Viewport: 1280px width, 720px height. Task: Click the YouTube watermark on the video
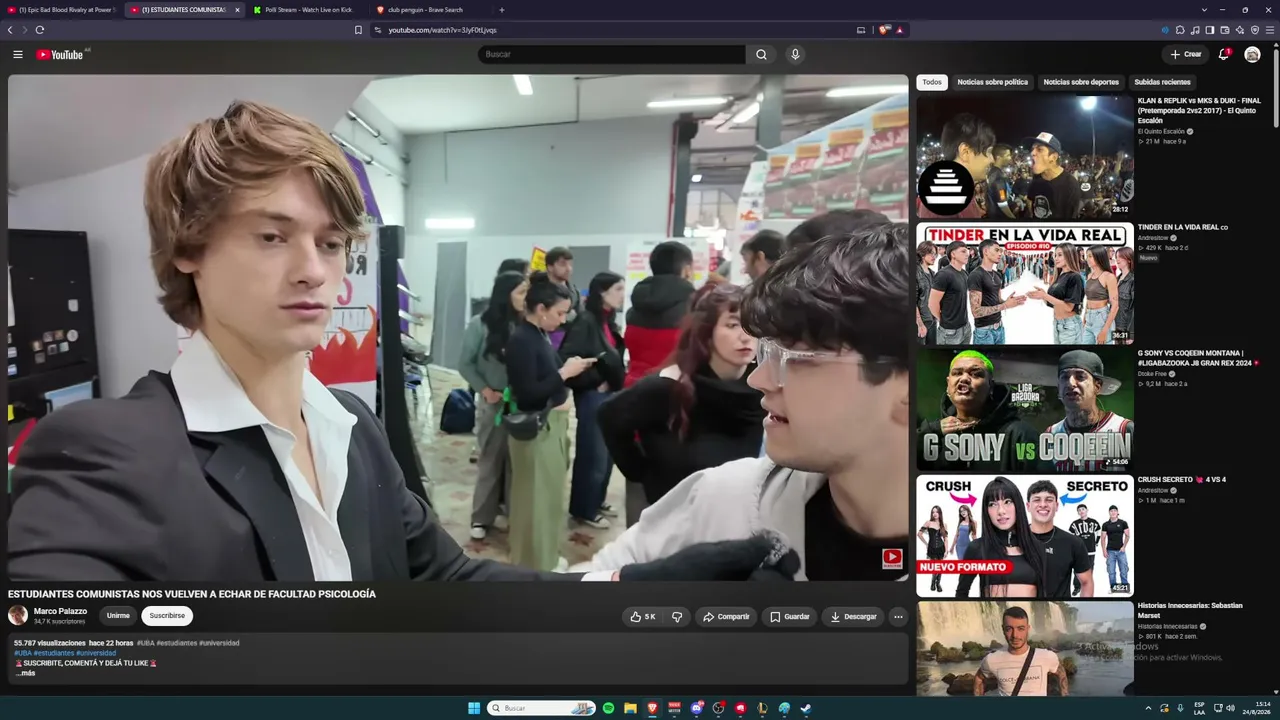pos(892,558)
